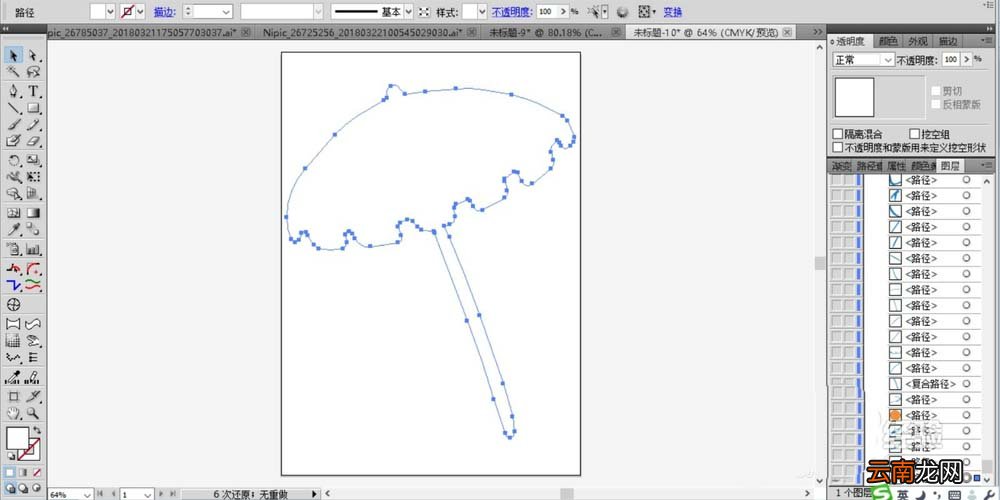Switch to Nipic_26725256 document tab
The width and height of the screenshot is (1000, 500).
[362, 32]
